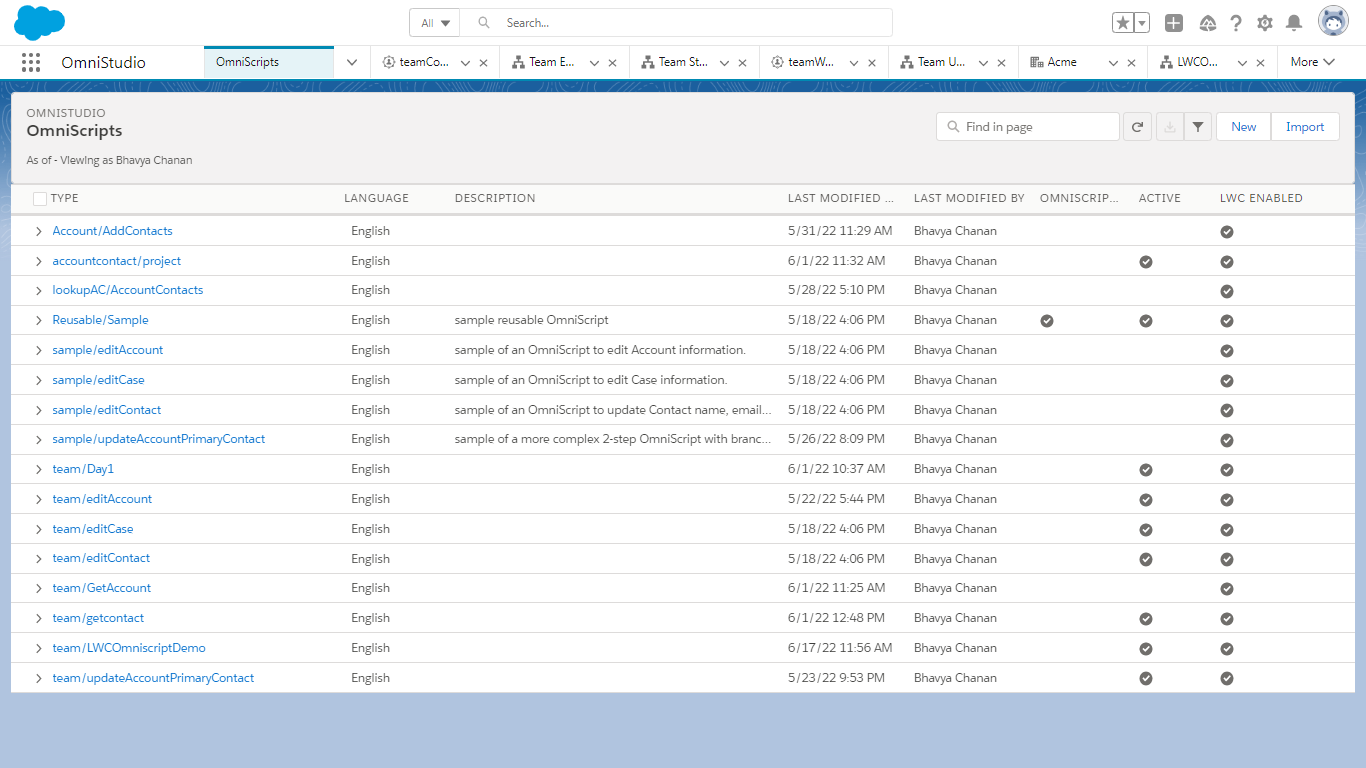
Task: Refresh the OmniScripts list
Action: click(x=1137, y=127)
